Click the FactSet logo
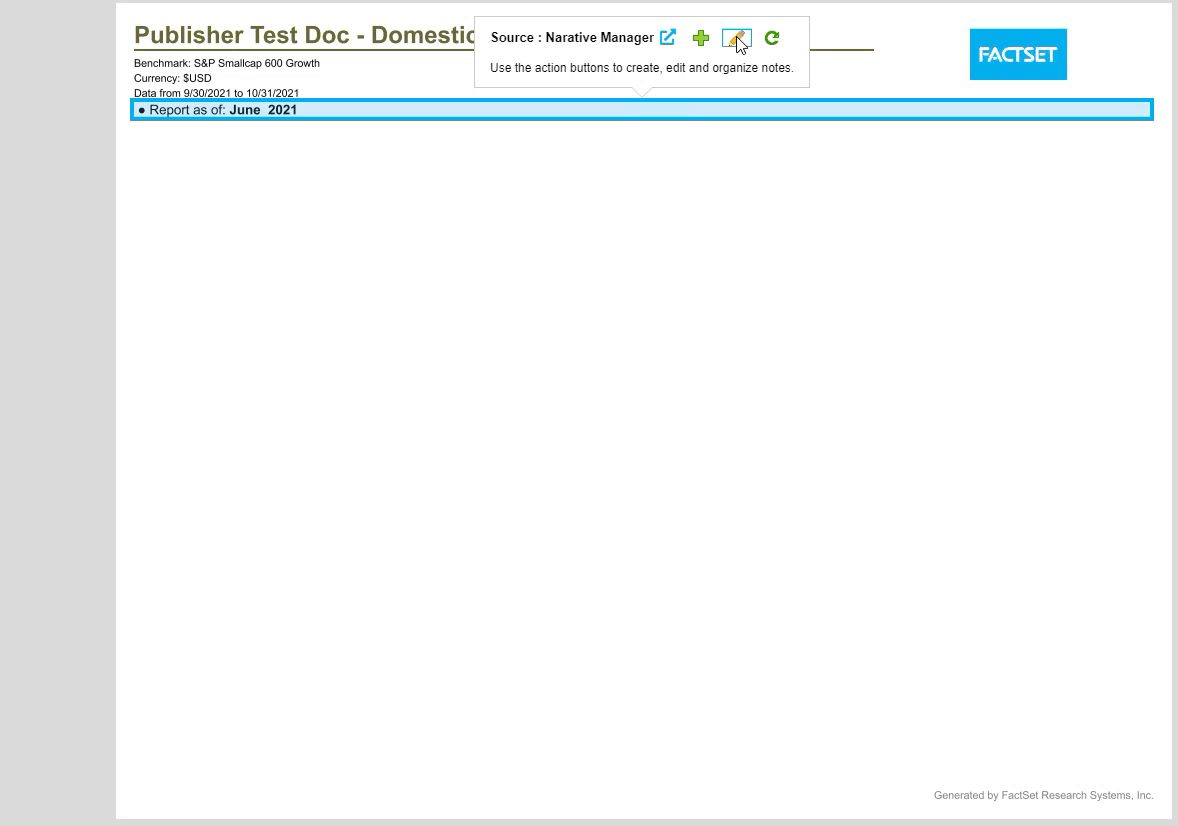Viewport: 1178px width, 826px height. pyautogui.click(x=1018, y=54)
